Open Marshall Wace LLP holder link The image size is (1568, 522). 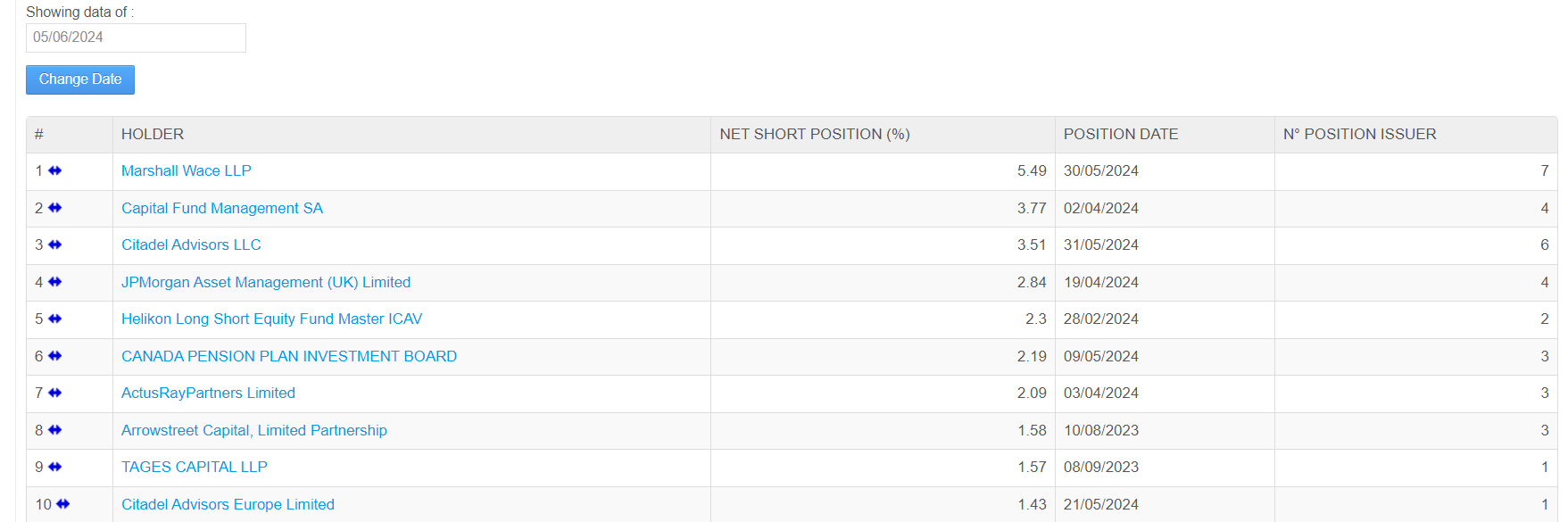tap(186, 170)
